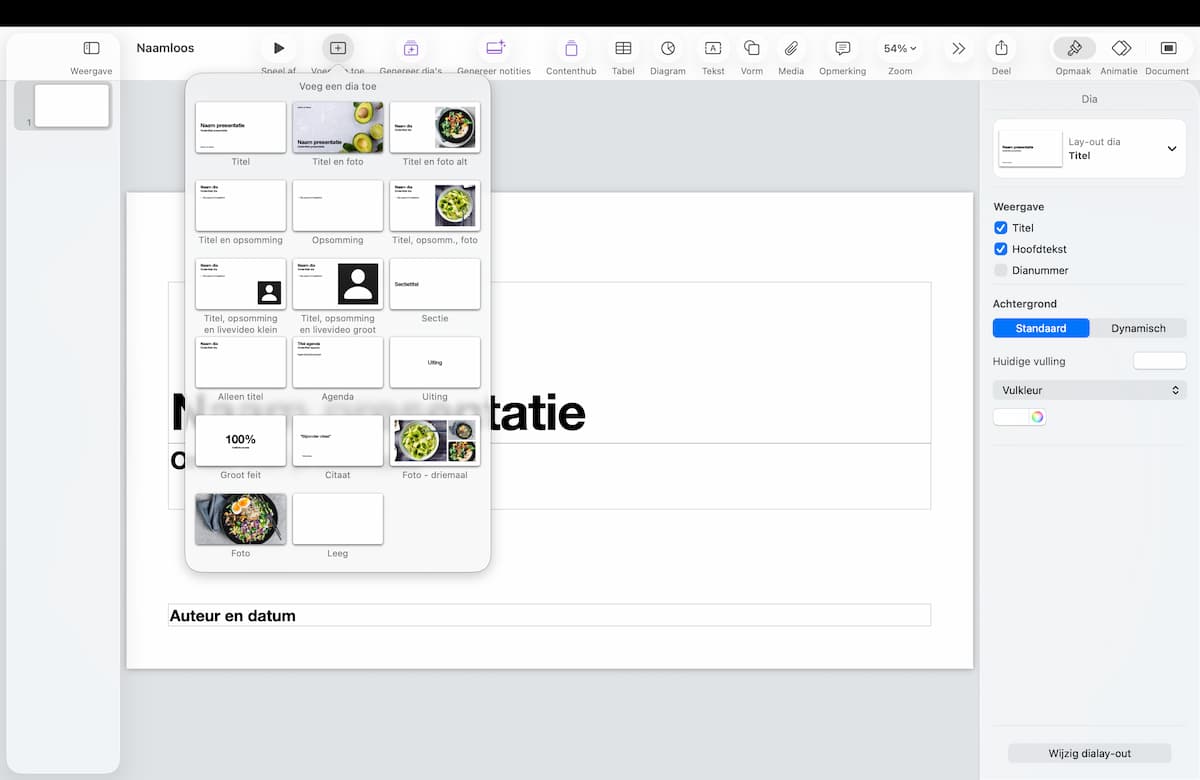Viewport: 1200px width, 780px height.
Task: Choose the Foto - driemaal layout
Action: pos(435,440)
